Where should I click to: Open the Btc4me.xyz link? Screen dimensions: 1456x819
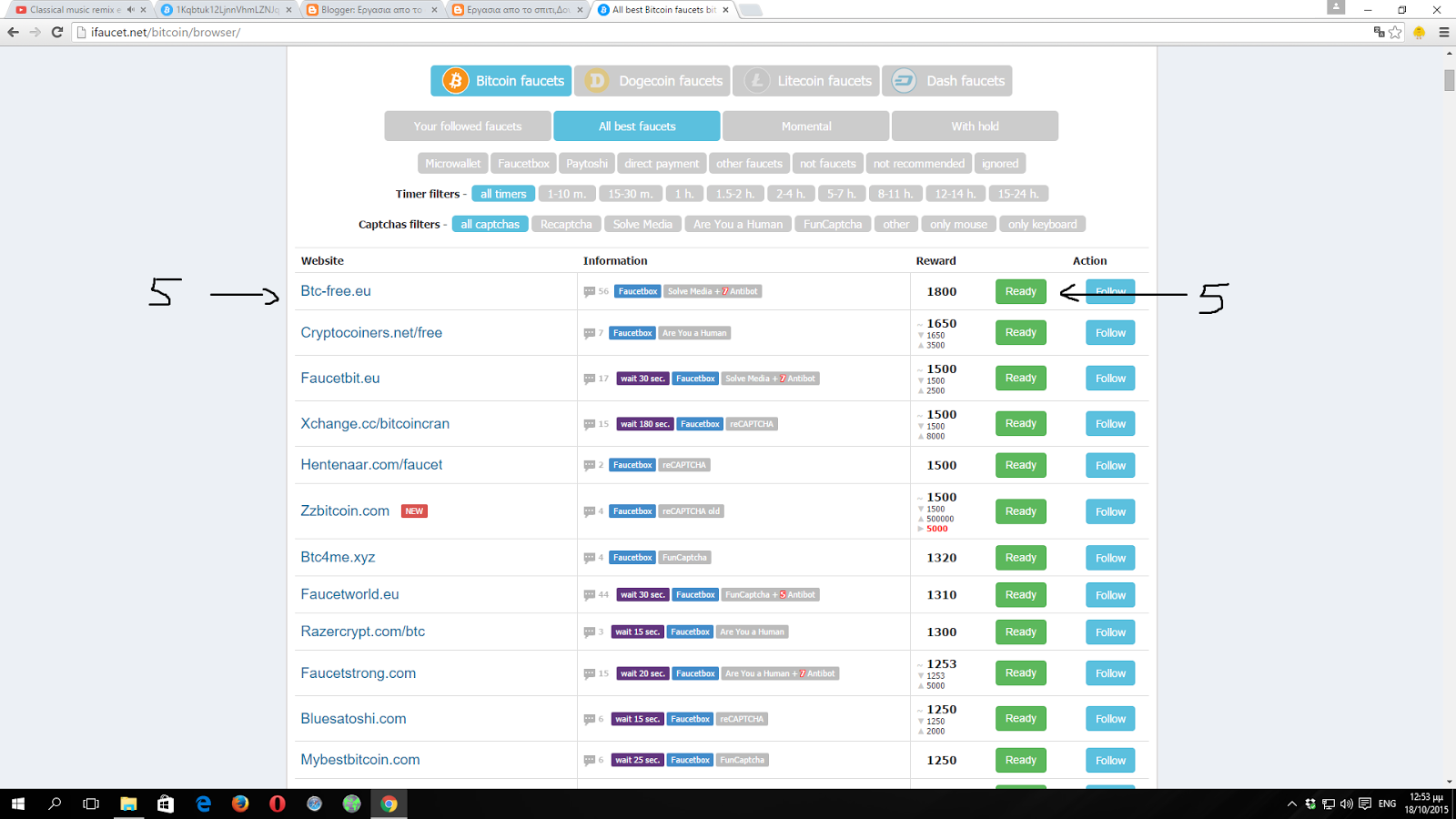click(338, 558)
